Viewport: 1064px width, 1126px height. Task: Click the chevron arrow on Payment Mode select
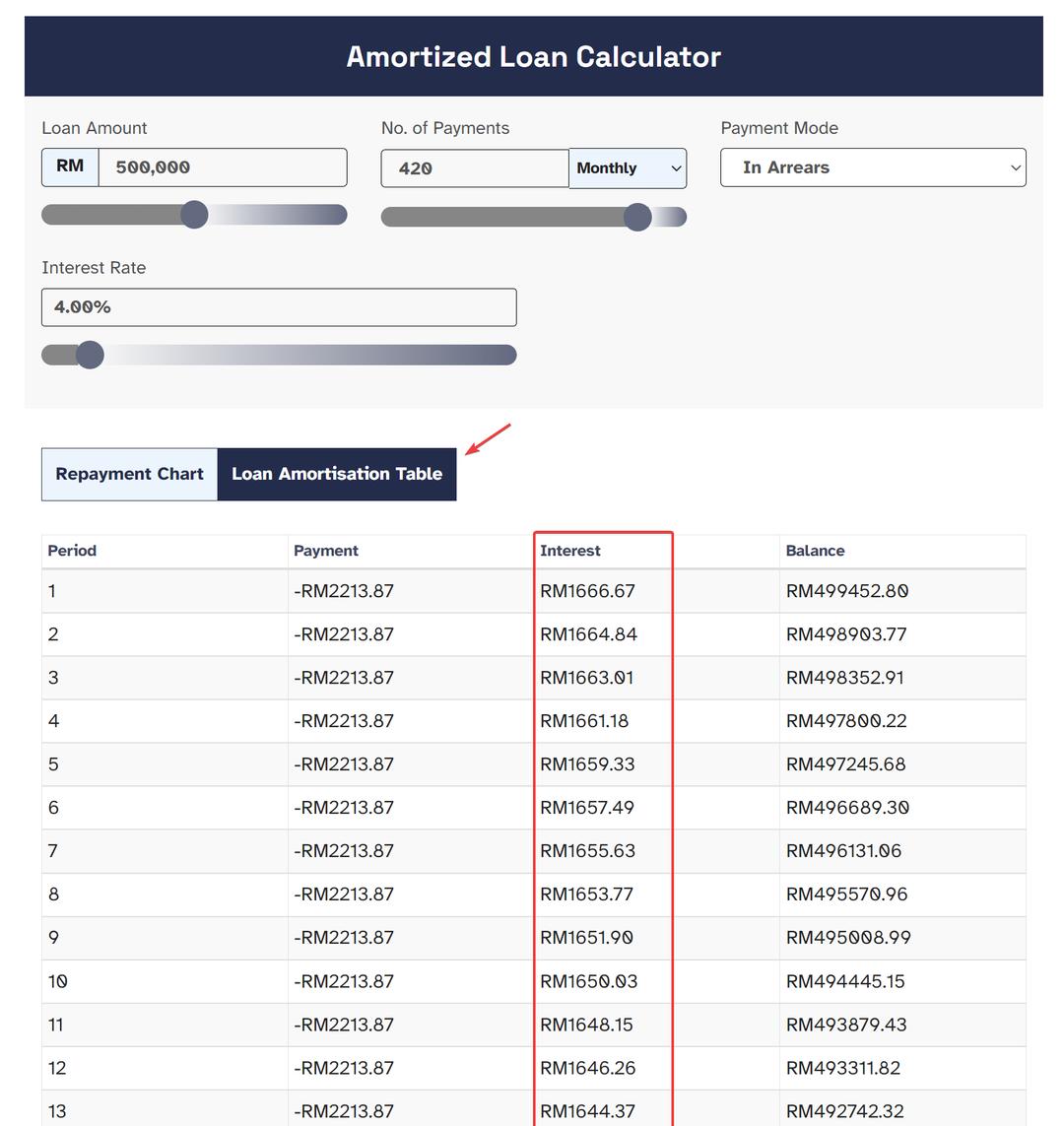(1015, 168)
